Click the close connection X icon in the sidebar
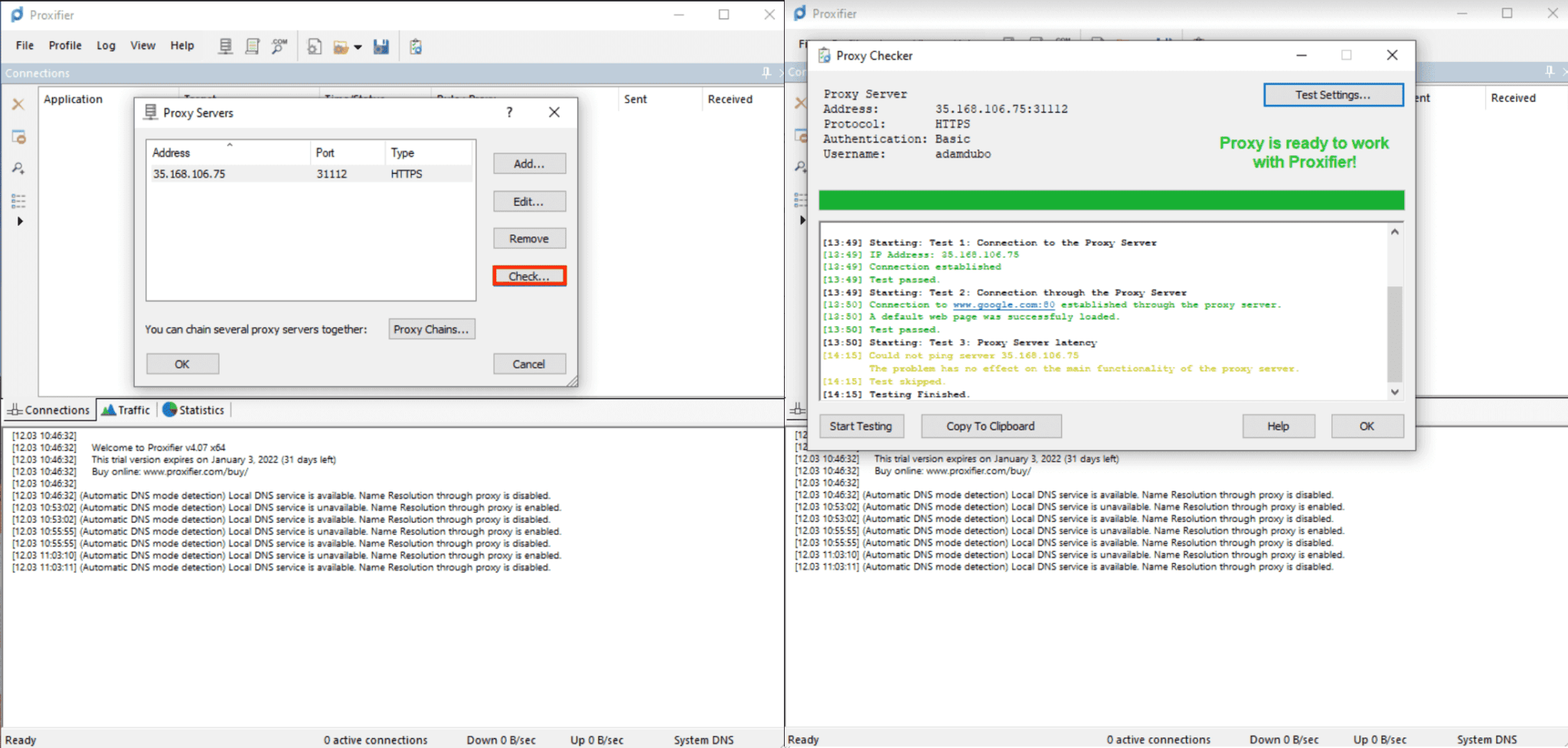This screenshot has width=1568, height=748. [x=18, y=103]
